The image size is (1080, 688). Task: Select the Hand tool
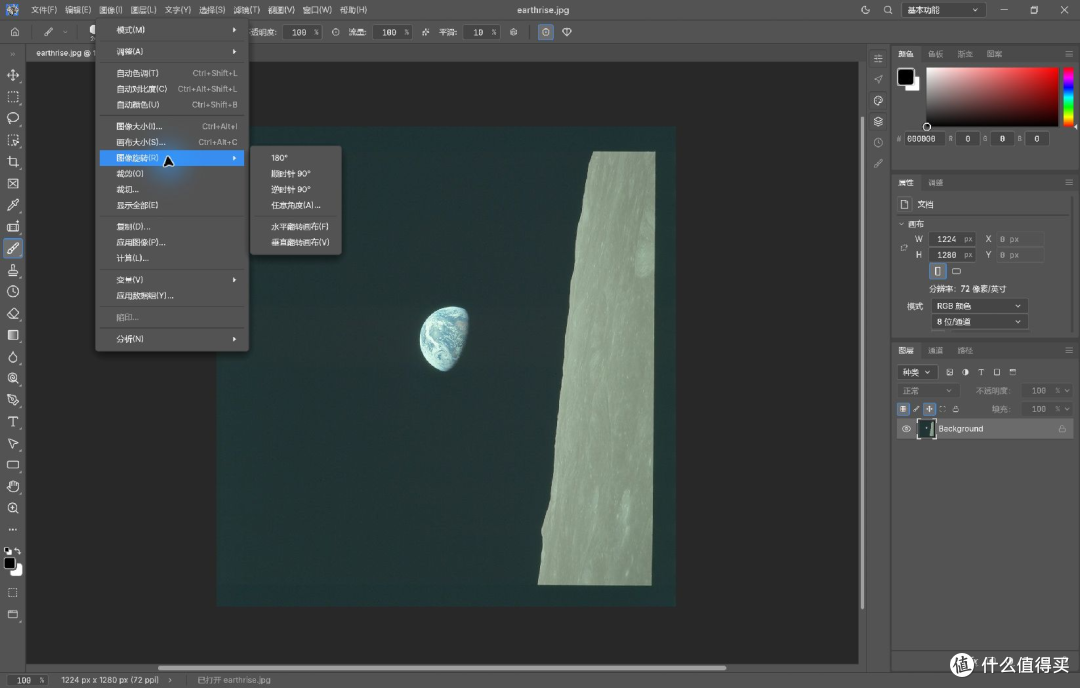(13, 486)
